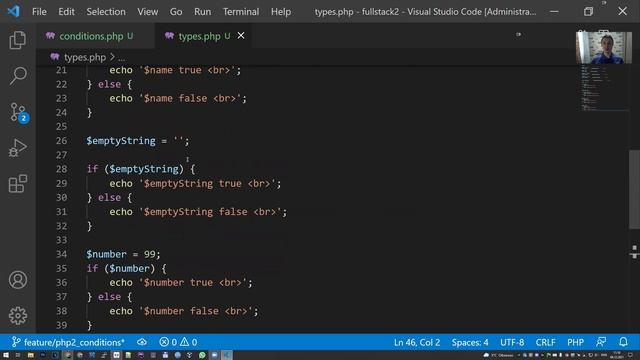Open the Windows Start menu
The image size is (640, 360).
6,356
